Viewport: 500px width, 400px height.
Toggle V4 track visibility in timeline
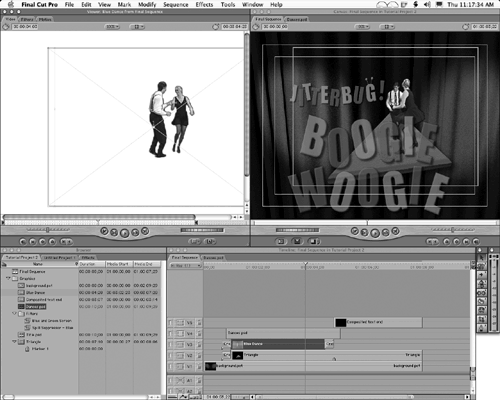171,334
